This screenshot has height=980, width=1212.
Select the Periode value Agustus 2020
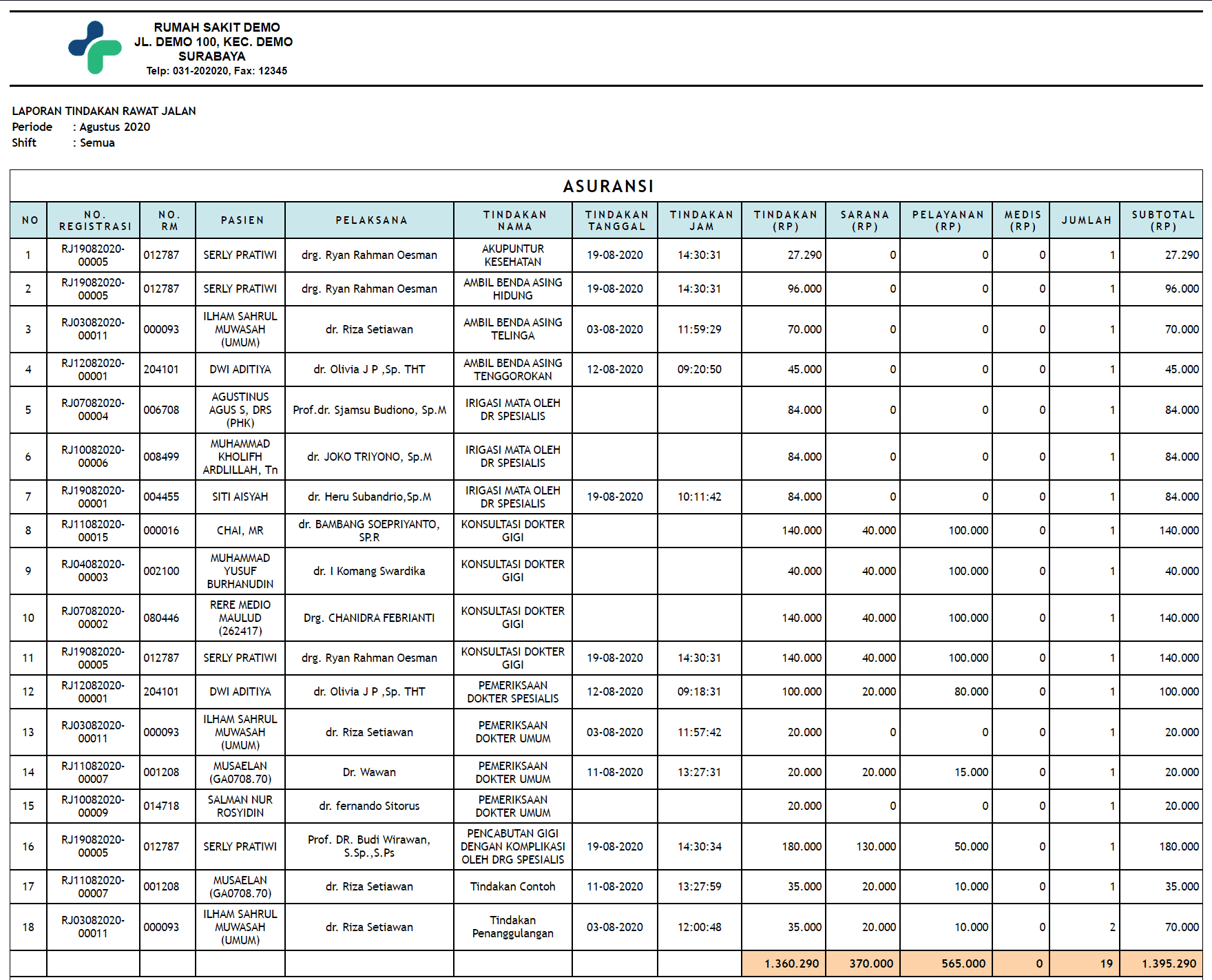tap(115, 127)
